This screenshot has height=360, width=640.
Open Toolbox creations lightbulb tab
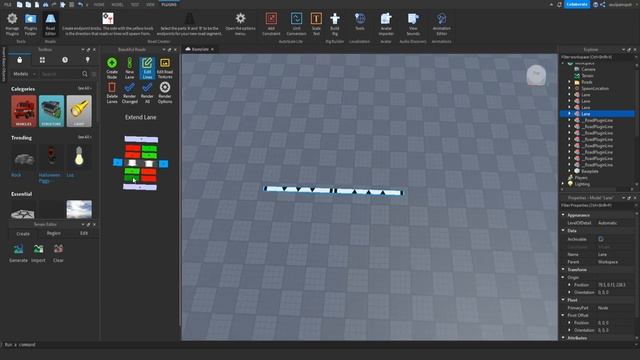(87, 60)
